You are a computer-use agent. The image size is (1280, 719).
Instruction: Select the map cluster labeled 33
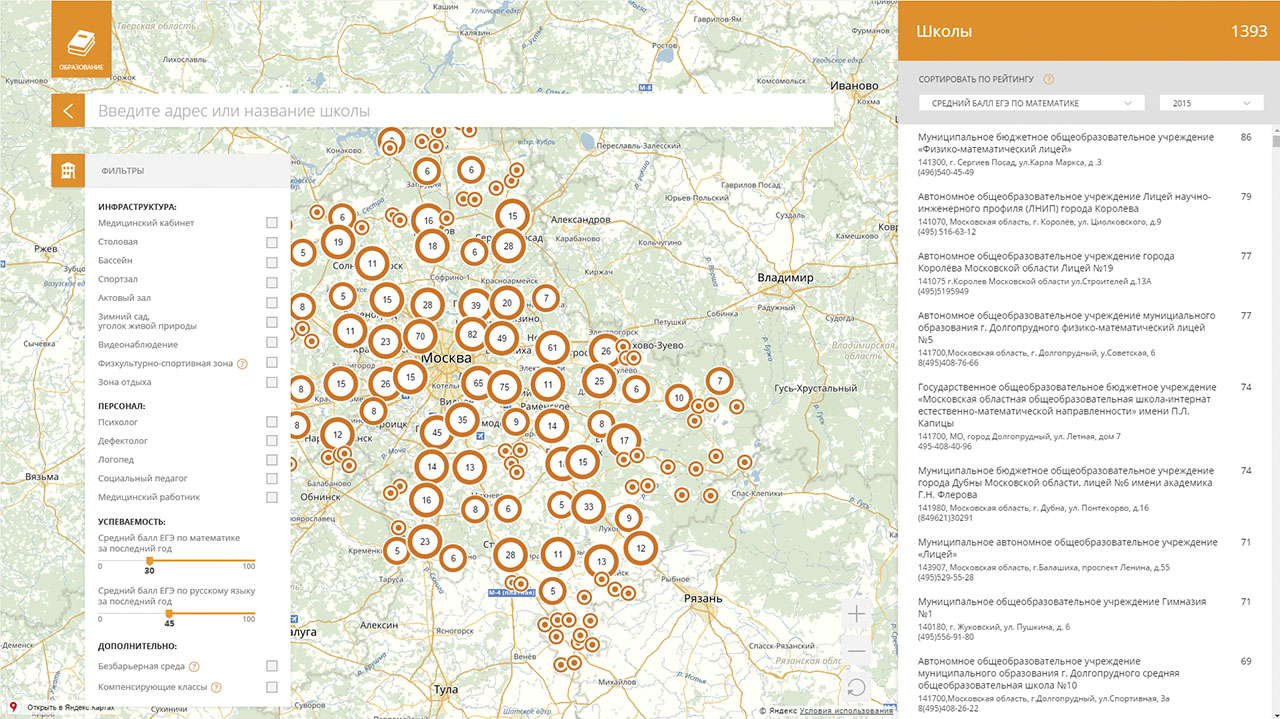pyautogui.click(x=589, y=507)
